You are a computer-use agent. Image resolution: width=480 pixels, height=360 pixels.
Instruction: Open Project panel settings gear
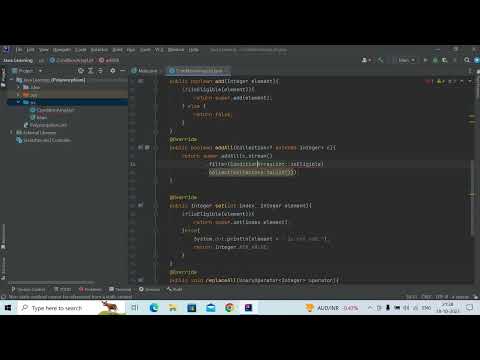[x=113, y=71]
